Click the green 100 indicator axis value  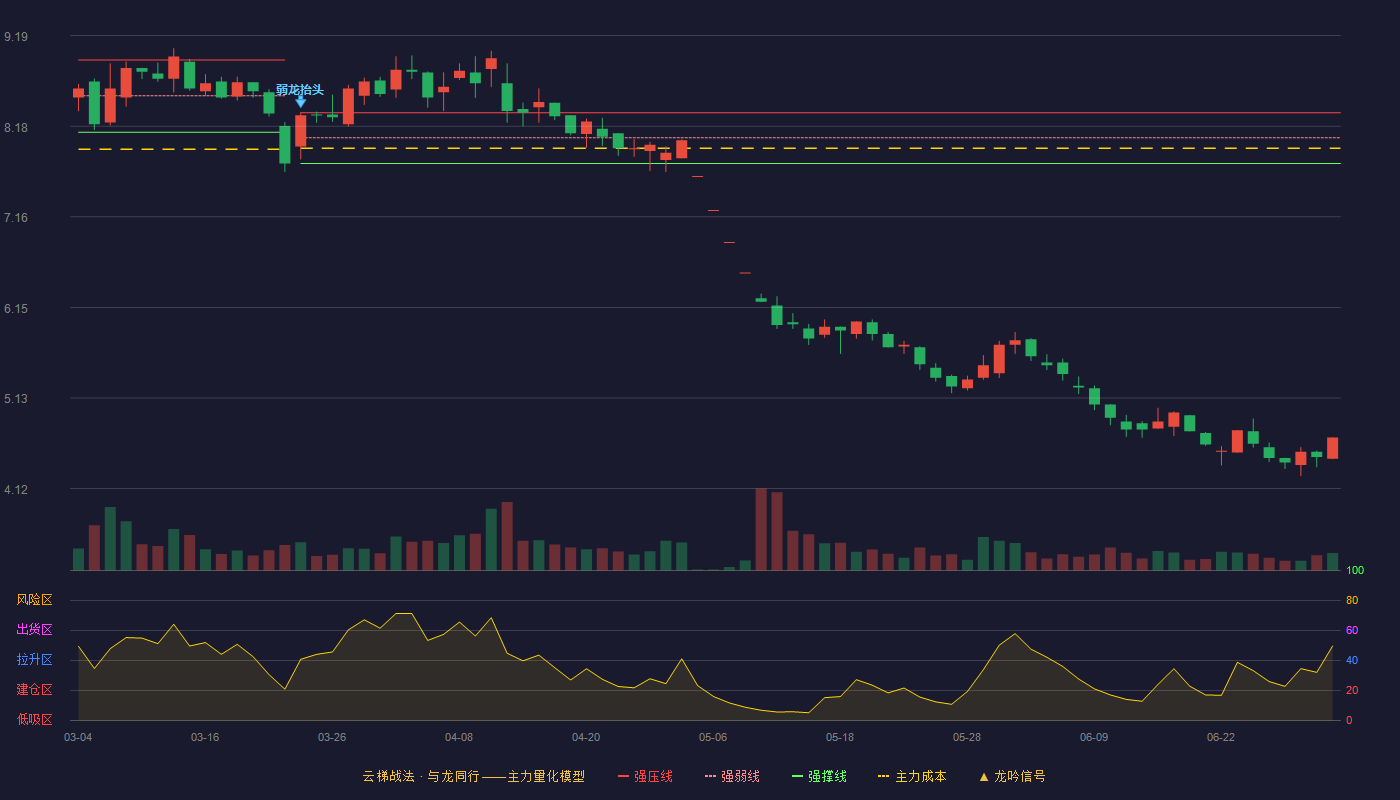1355,570
